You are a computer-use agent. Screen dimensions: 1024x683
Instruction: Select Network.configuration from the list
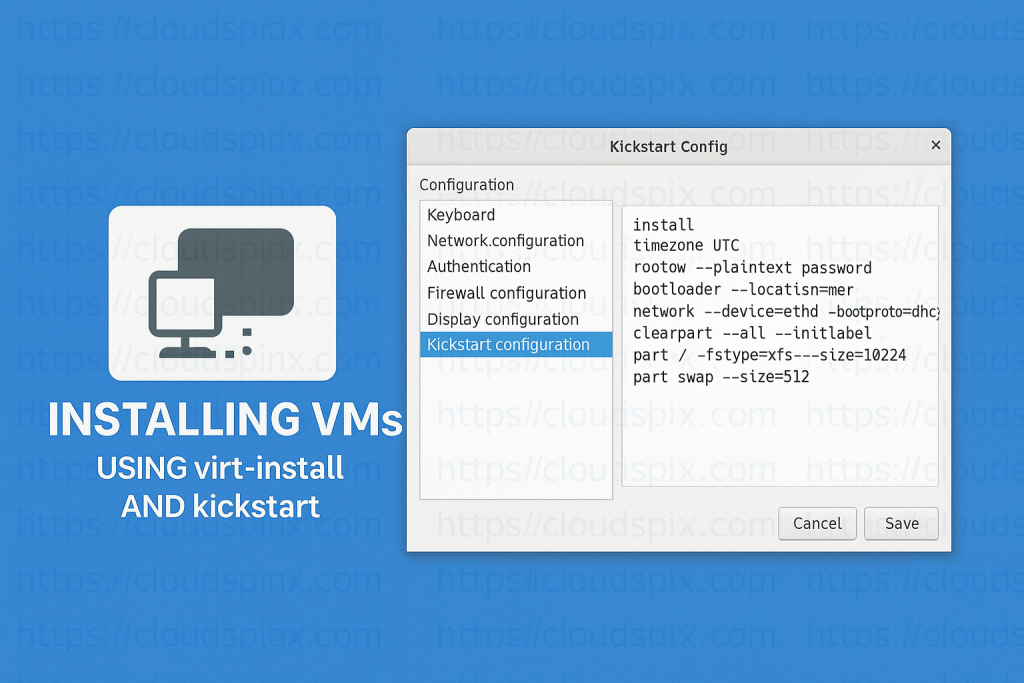point(504,240)
